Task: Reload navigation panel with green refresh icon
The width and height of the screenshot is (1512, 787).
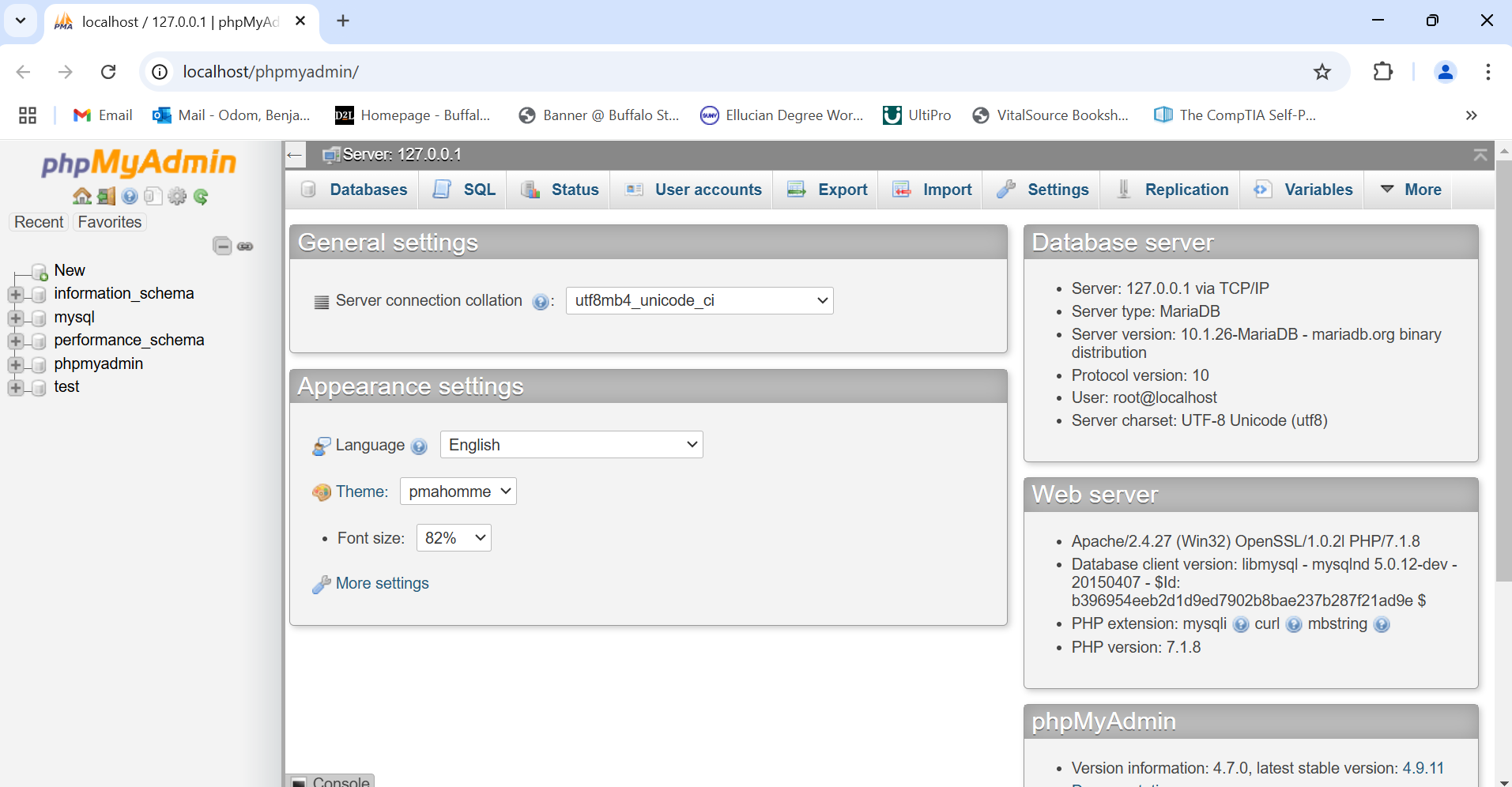Action: pos(201,196)
